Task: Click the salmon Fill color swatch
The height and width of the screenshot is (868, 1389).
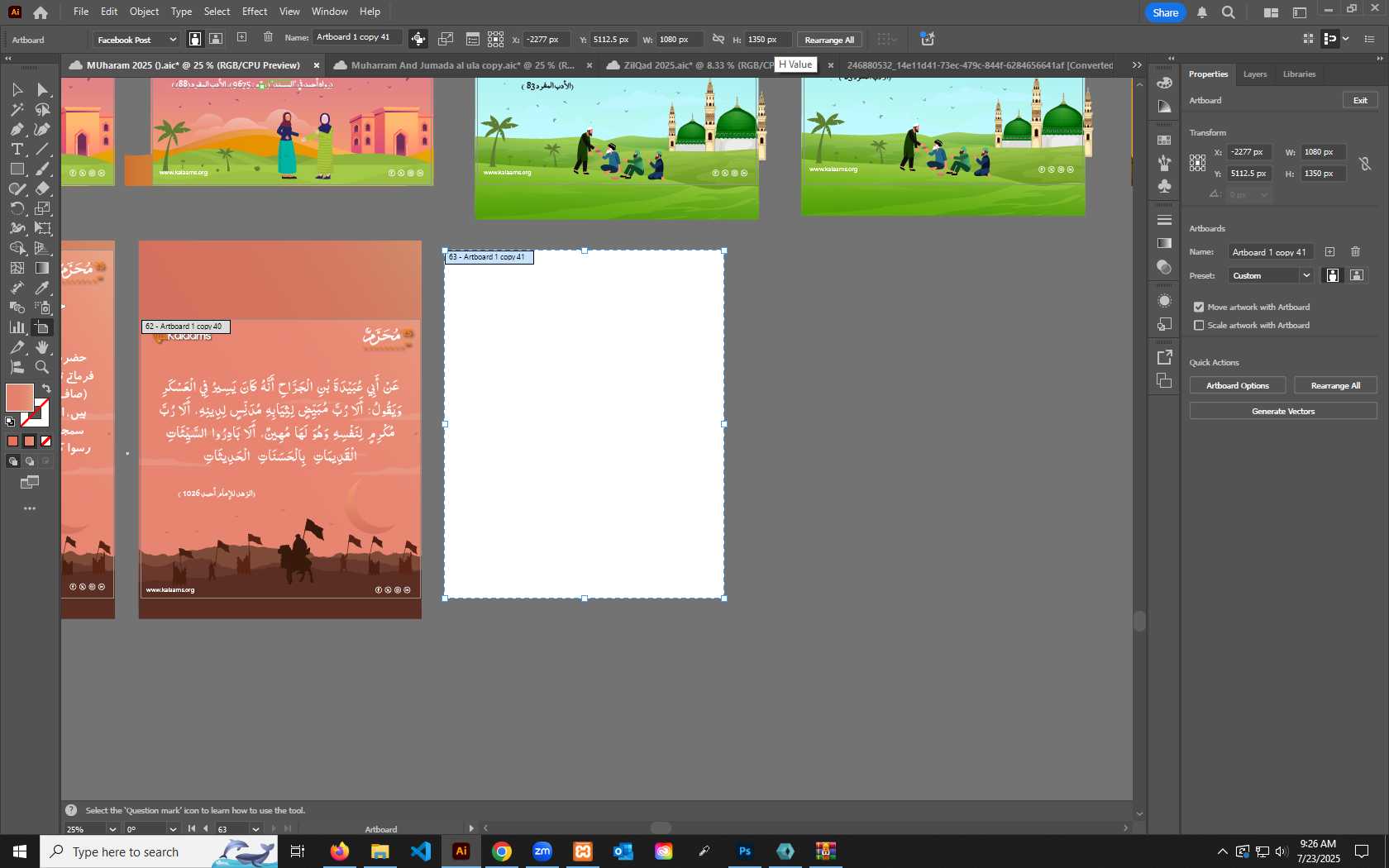Action: [x=18, y=398]
